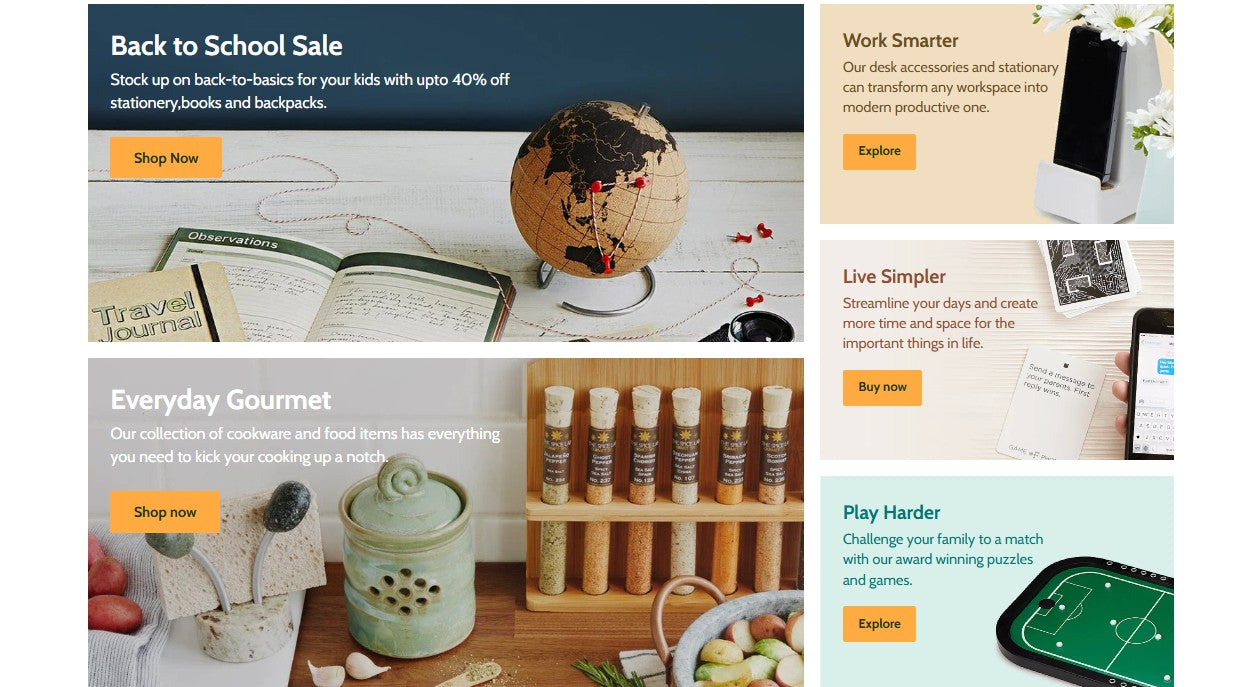Screen dimensions: 1253x687
Task: Click the Explore button under Work Smarter
Action: (x=879, y=151)
